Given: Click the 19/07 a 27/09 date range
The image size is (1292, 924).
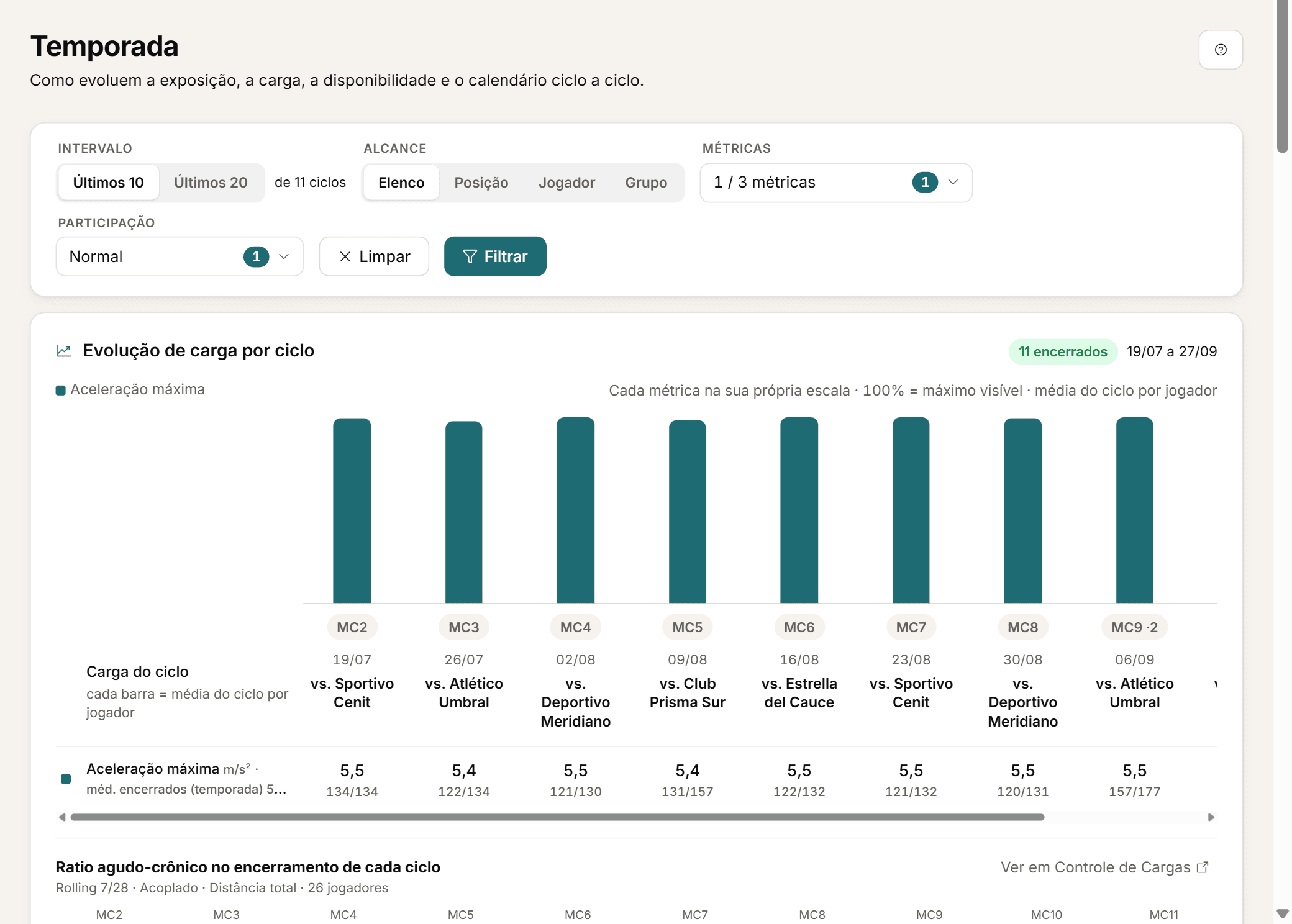Looking at the screenshot, I should pyautogui.click(x=1171, y=351).
